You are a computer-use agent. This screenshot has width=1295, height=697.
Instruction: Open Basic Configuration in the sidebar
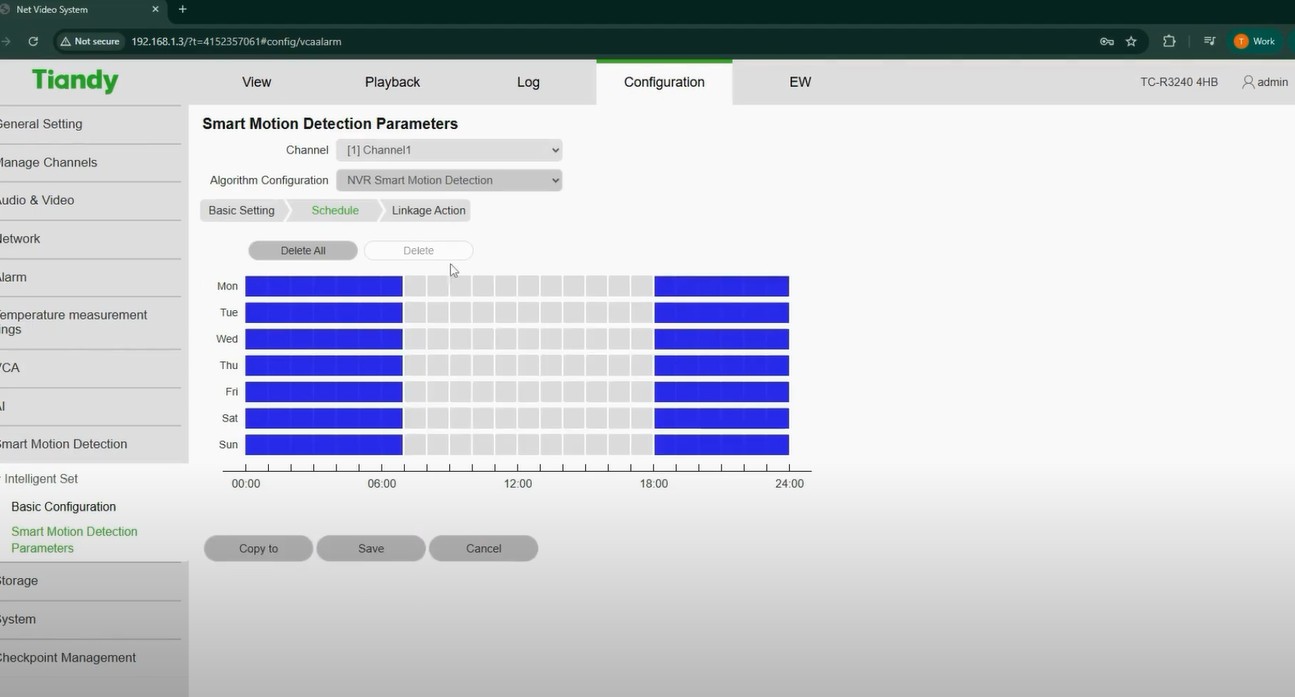(63, 507)
